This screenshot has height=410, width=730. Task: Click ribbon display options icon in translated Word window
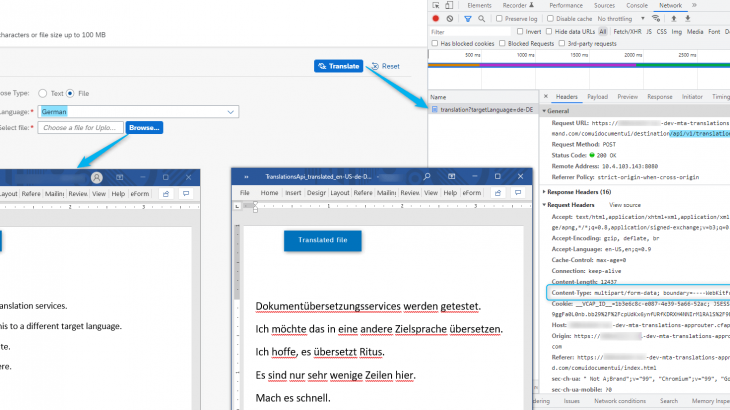pos(451,176)
